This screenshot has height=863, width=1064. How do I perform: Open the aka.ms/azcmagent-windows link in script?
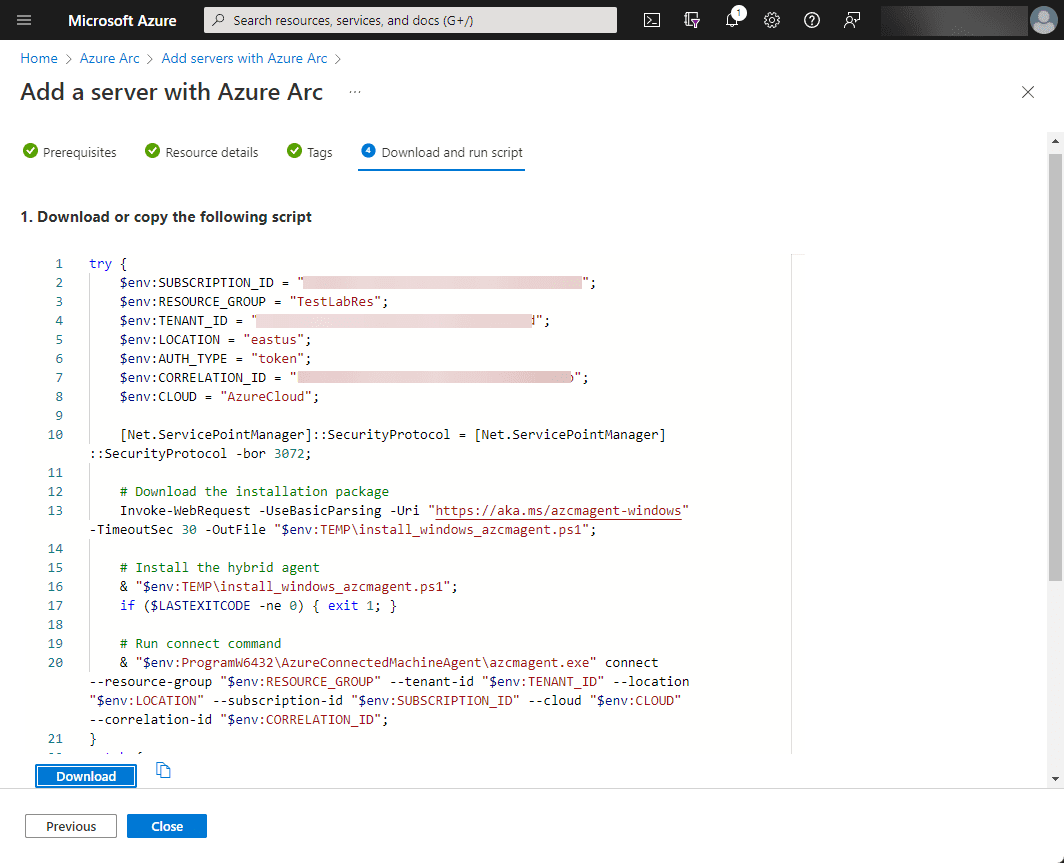pos(558,511)
